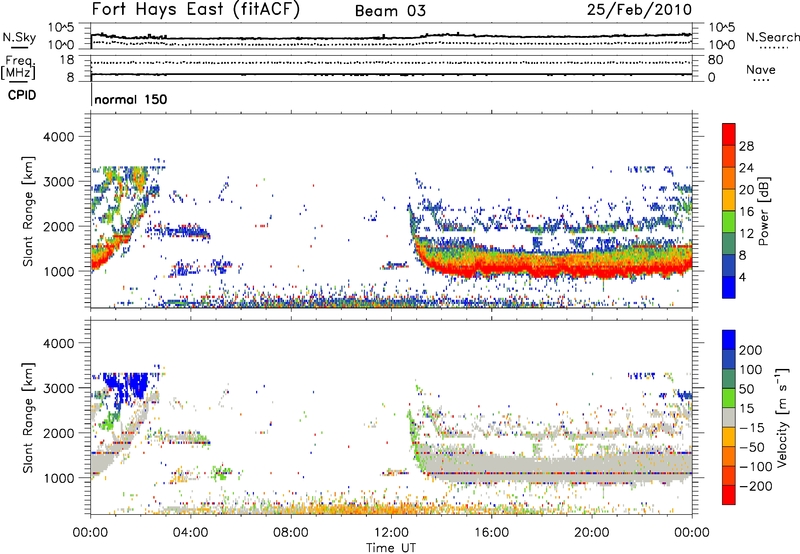Viewport: 800px width, 554px height.
Task: Select the Beam 03 label
Action: (x=390, y=11)
